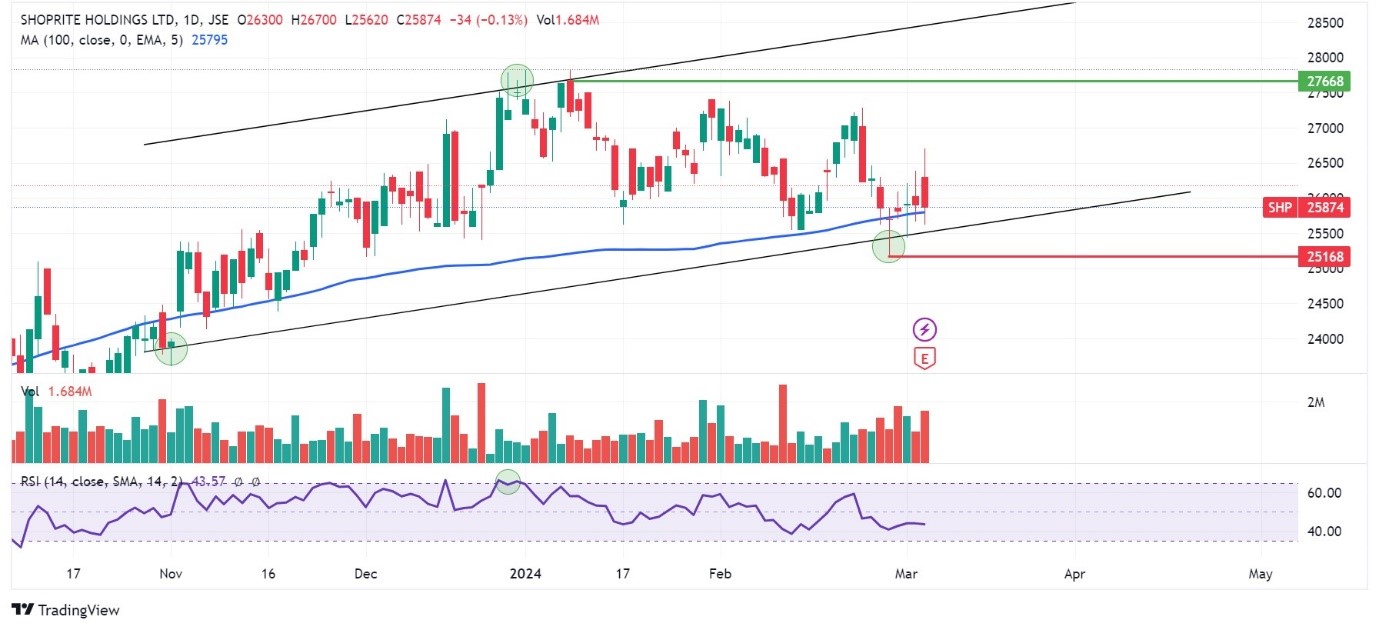Select the Vol 1.684M volume legend
The height and width of the screenshot is (630, 1379).
(58, 392)
